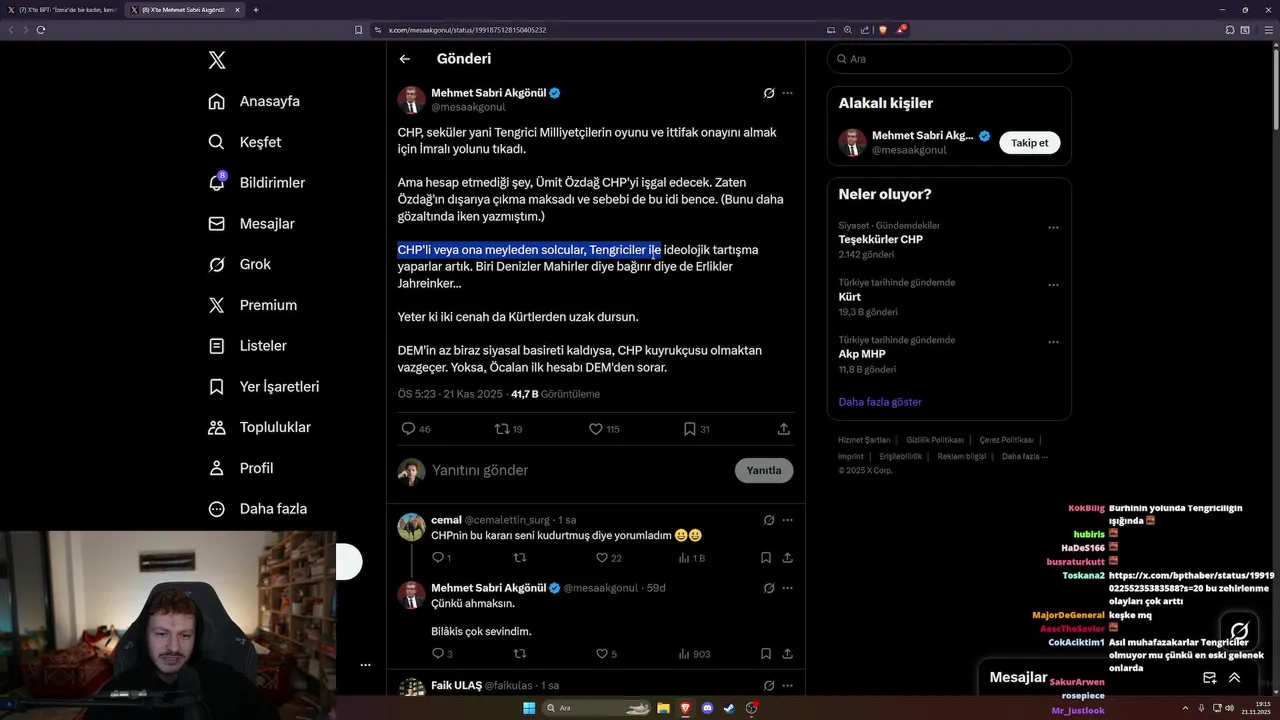Viewport: 1280px width, 720px height.
Task: Open more options on cemal's reply
Action: click(788, 520)
